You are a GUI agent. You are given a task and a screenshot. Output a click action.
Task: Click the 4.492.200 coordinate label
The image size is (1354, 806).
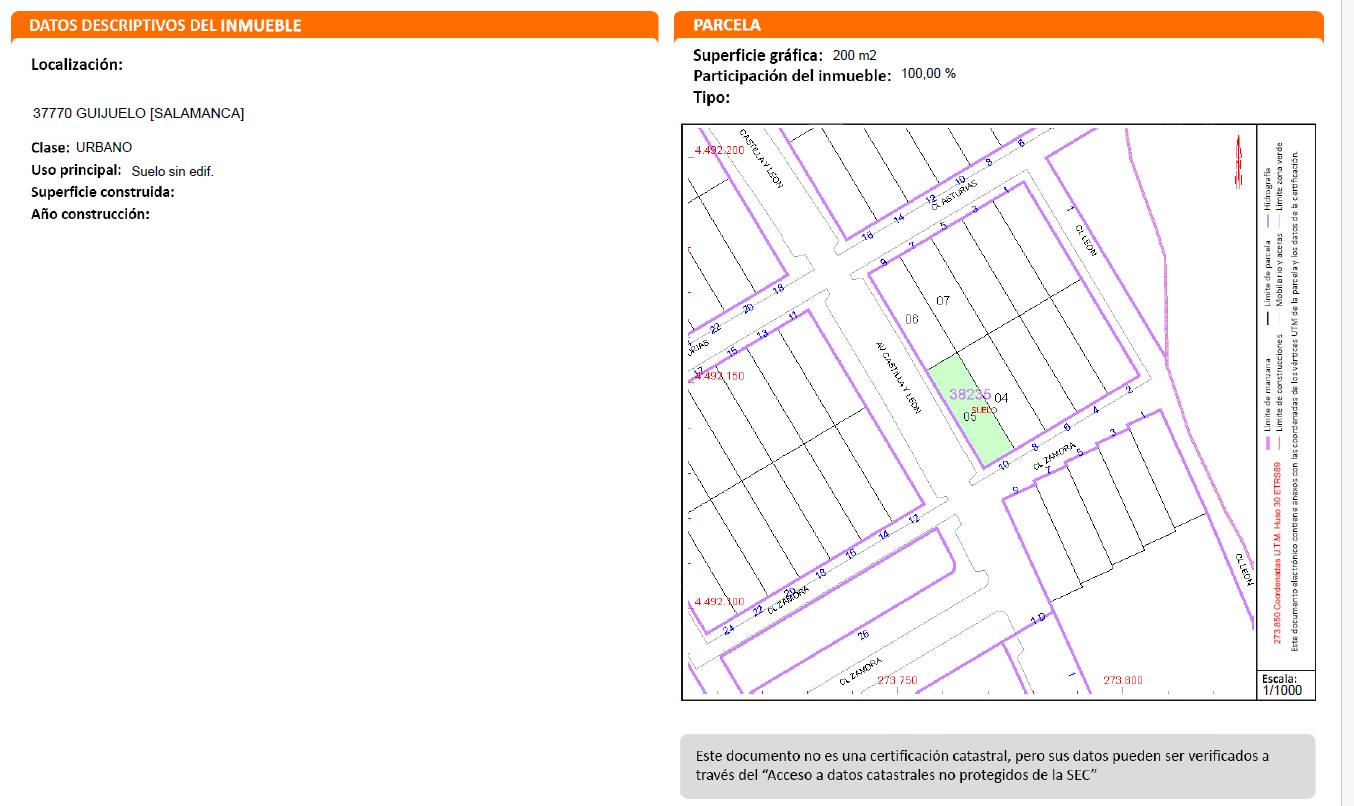pos(718,150)
